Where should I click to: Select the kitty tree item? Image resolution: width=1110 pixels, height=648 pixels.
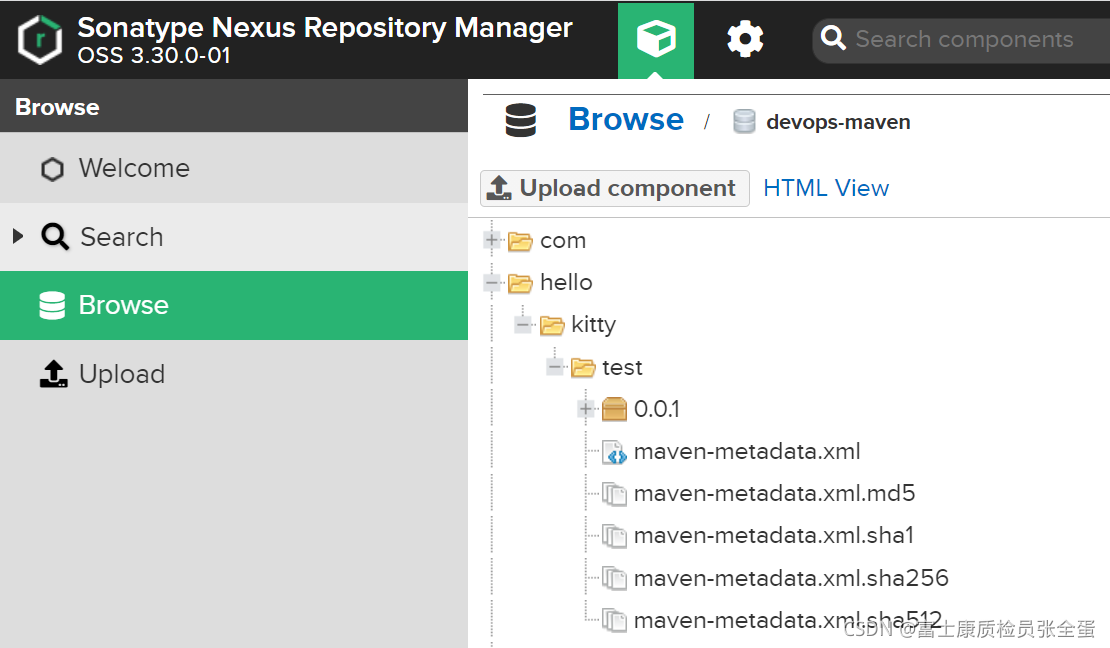click(593, 324)
